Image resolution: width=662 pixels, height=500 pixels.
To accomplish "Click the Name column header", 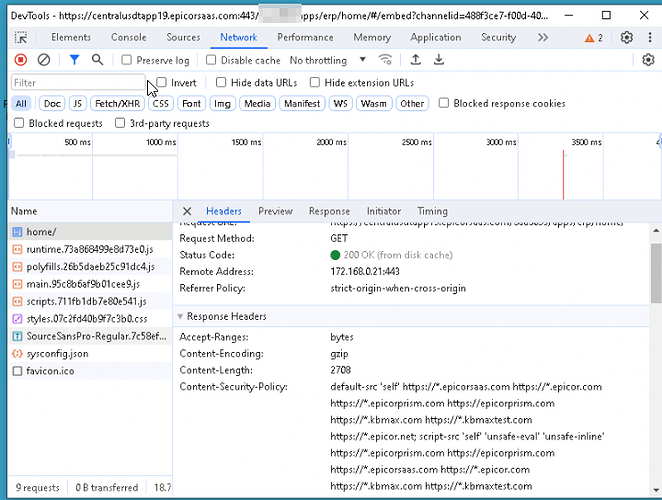I will coord(90,211).
